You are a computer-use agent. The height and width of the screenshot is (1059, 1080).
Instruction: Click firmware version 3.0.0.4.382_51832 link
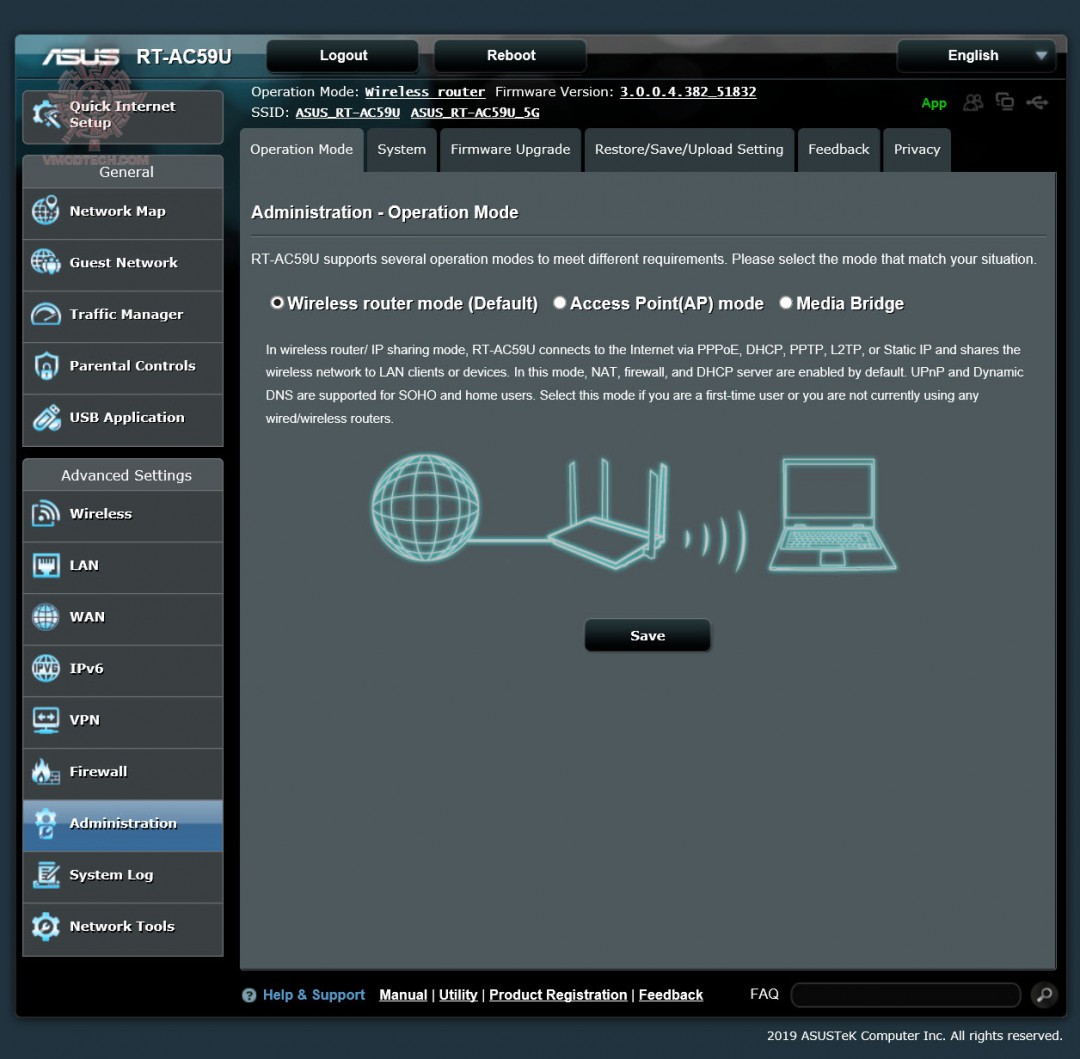click(x=688, y=92)
